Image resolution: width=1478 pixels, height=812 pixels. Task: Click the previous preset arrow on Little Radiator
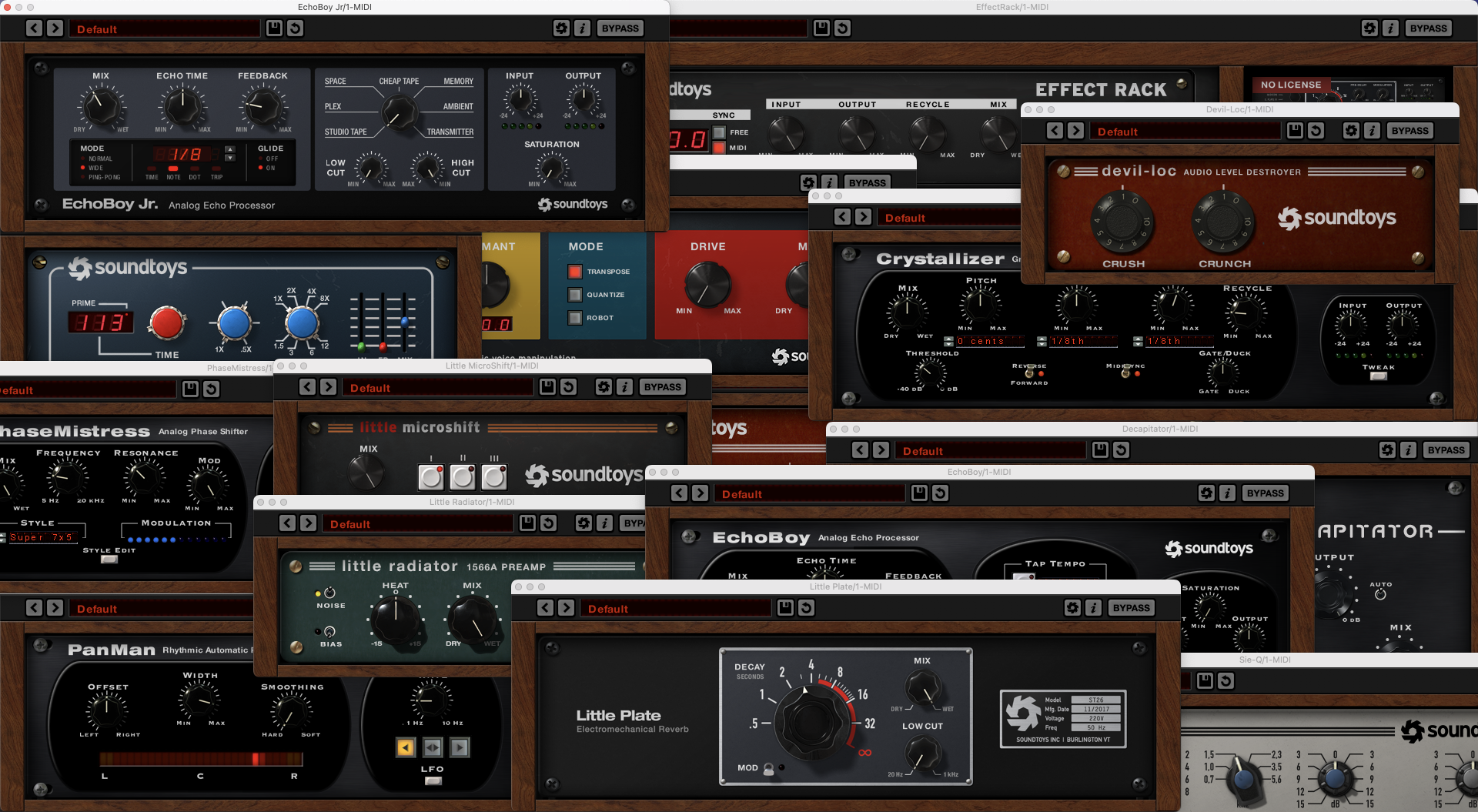coord(286,523)
